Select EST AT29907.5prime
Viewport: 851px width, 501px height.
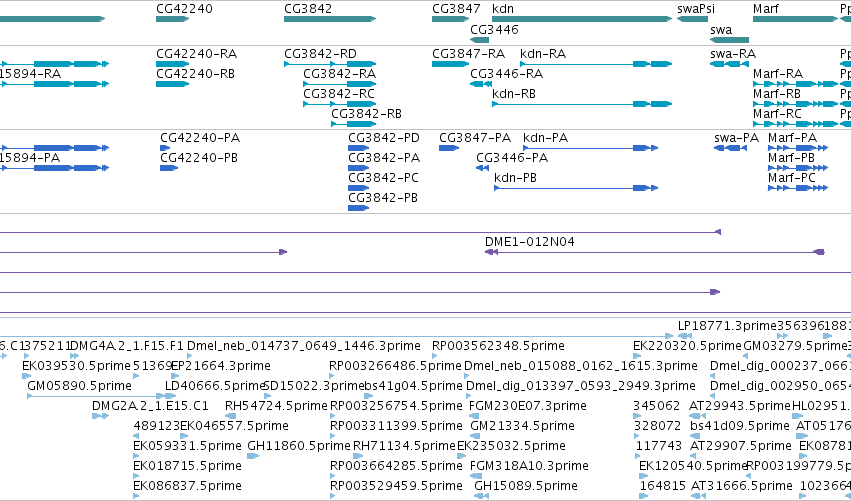740,446
